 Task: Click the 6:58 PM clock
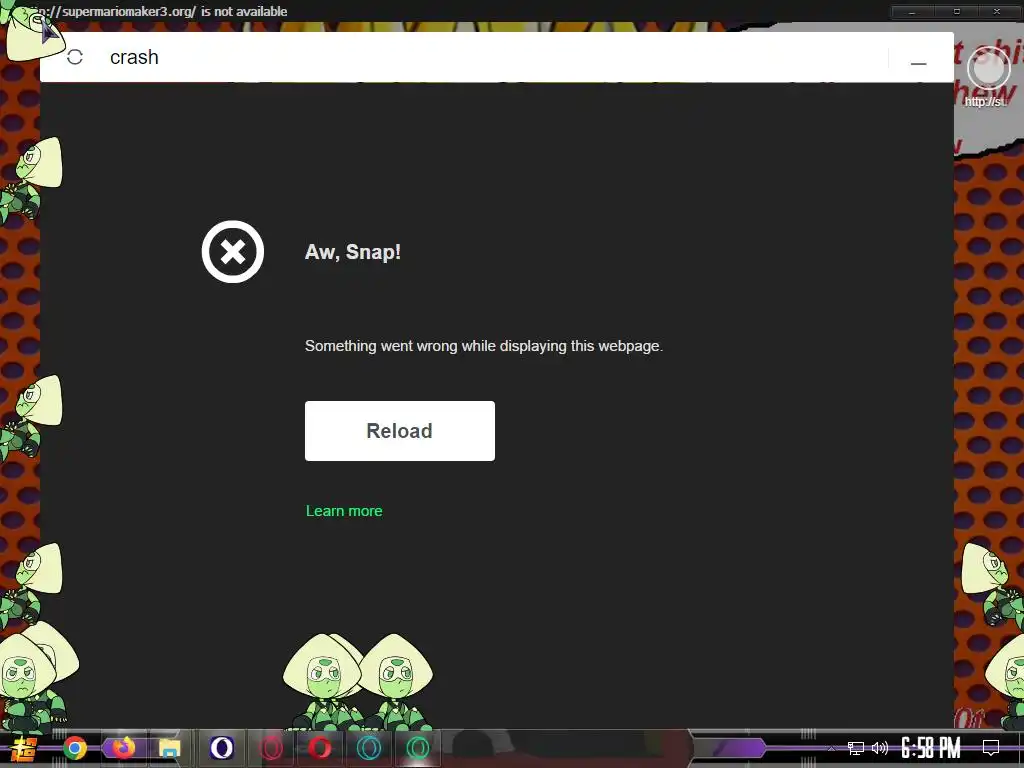point(931,748)
